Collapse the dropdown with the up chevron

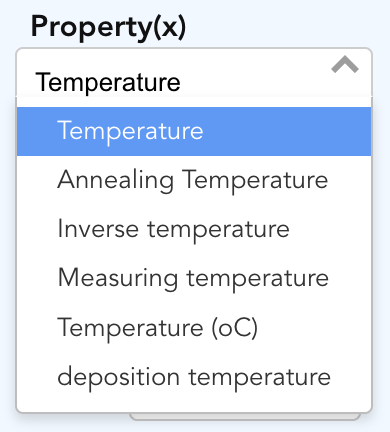(x=345, y=65)
